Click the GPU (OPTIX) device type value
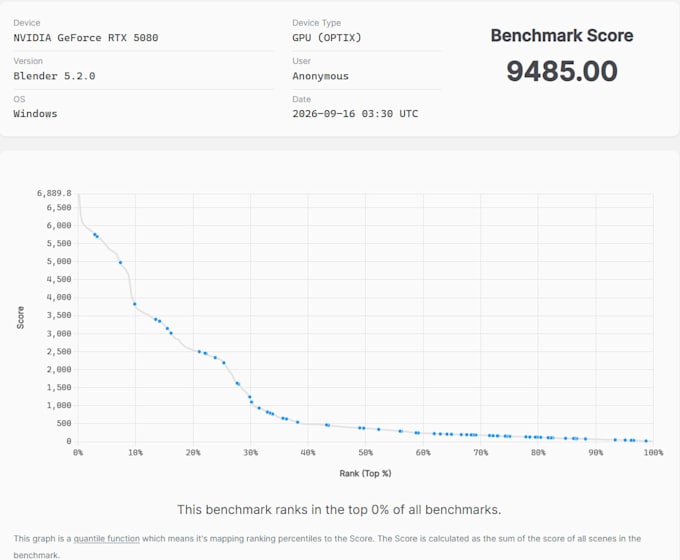Image resolution: width=680 pixels, height=560 pixels. point(327,38)
